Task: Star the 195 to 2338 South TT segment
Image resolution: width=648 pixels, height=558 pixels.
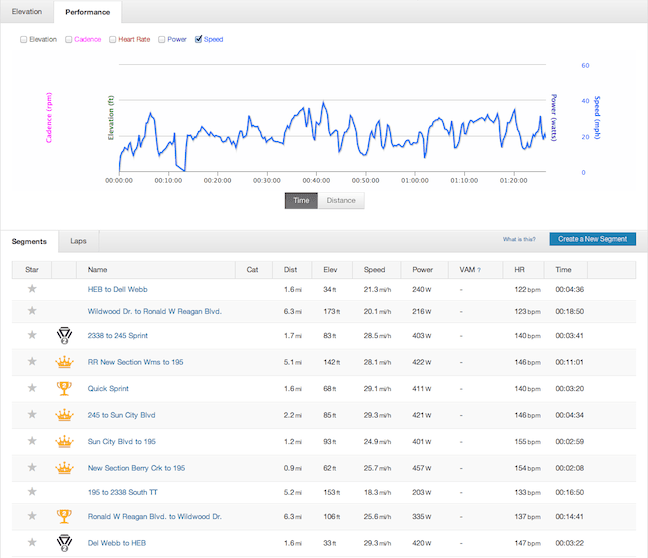Action: click(31, 491)
